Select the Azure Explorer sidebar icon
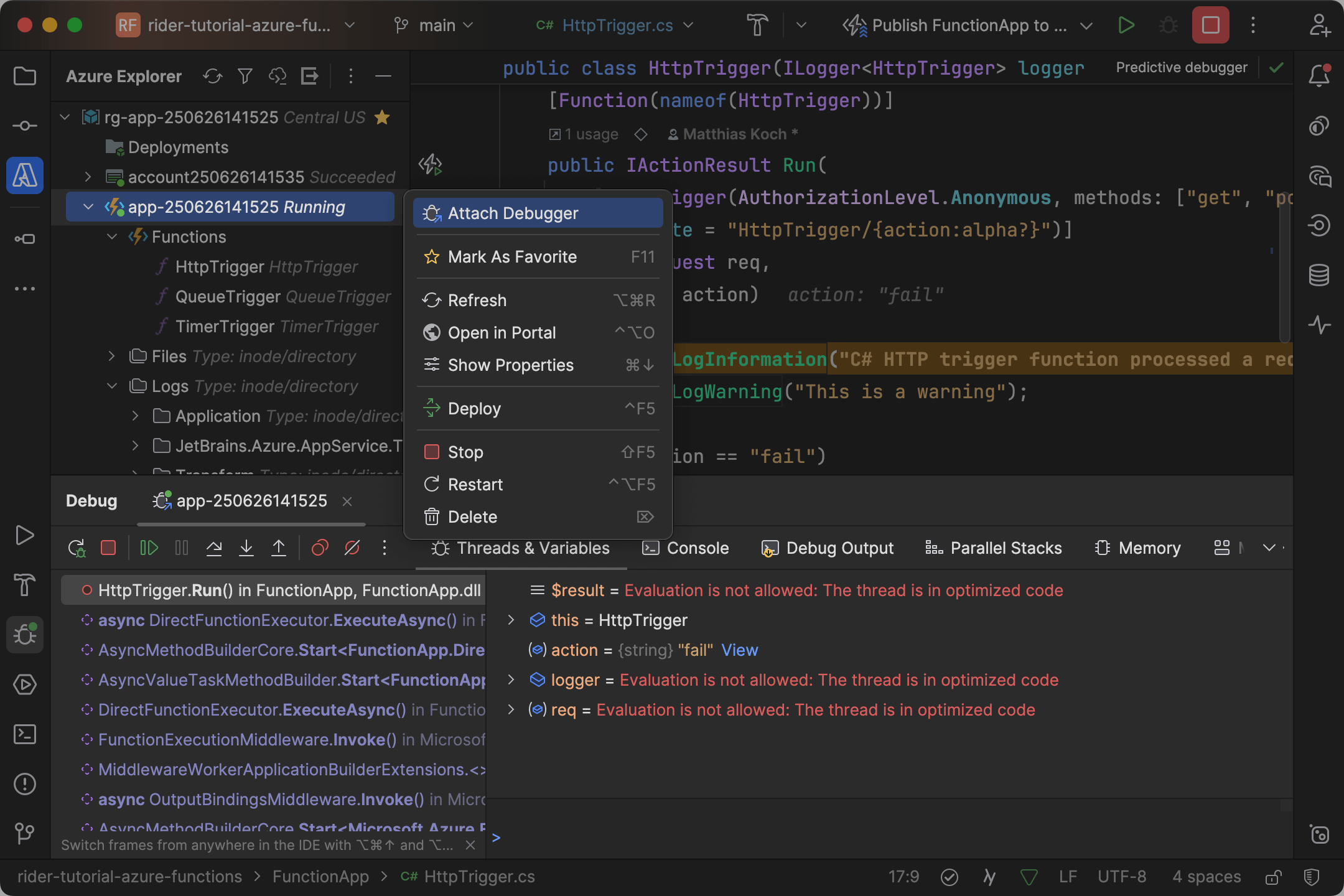1344x896 pixels. click(25, 176)
